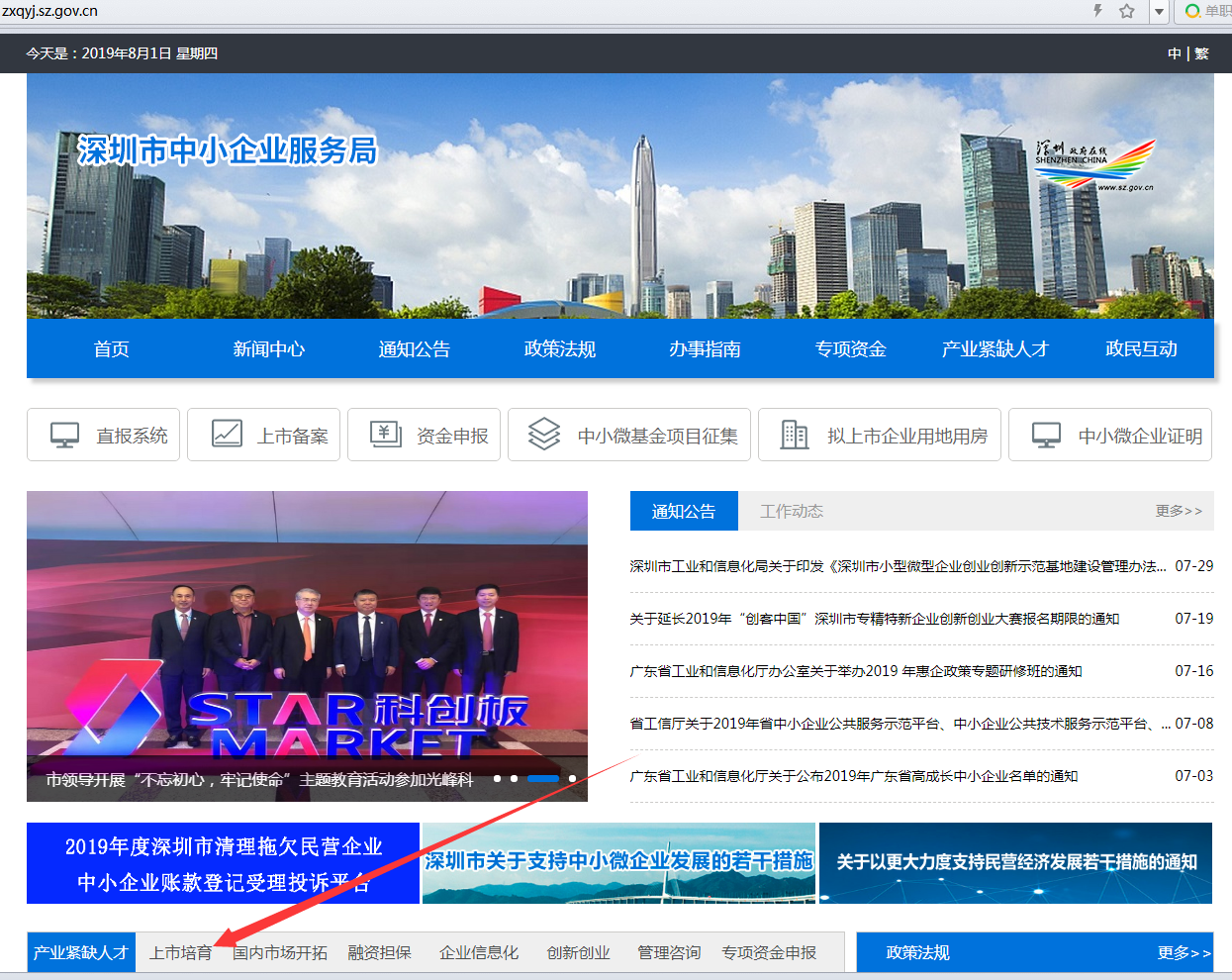This screenshot has height=980, width=1232.
Task: Click the lightning bolt icon in address bar
Action: 1097,11
